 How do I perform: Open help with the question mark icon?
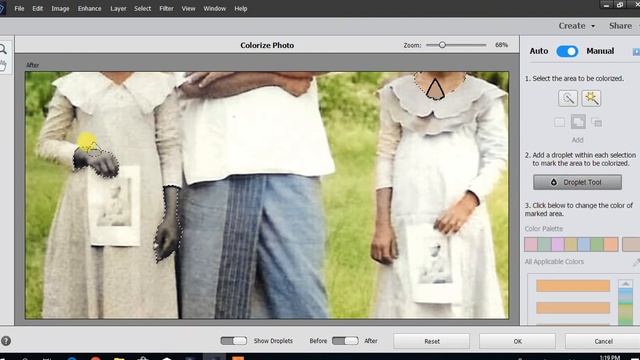6,341
